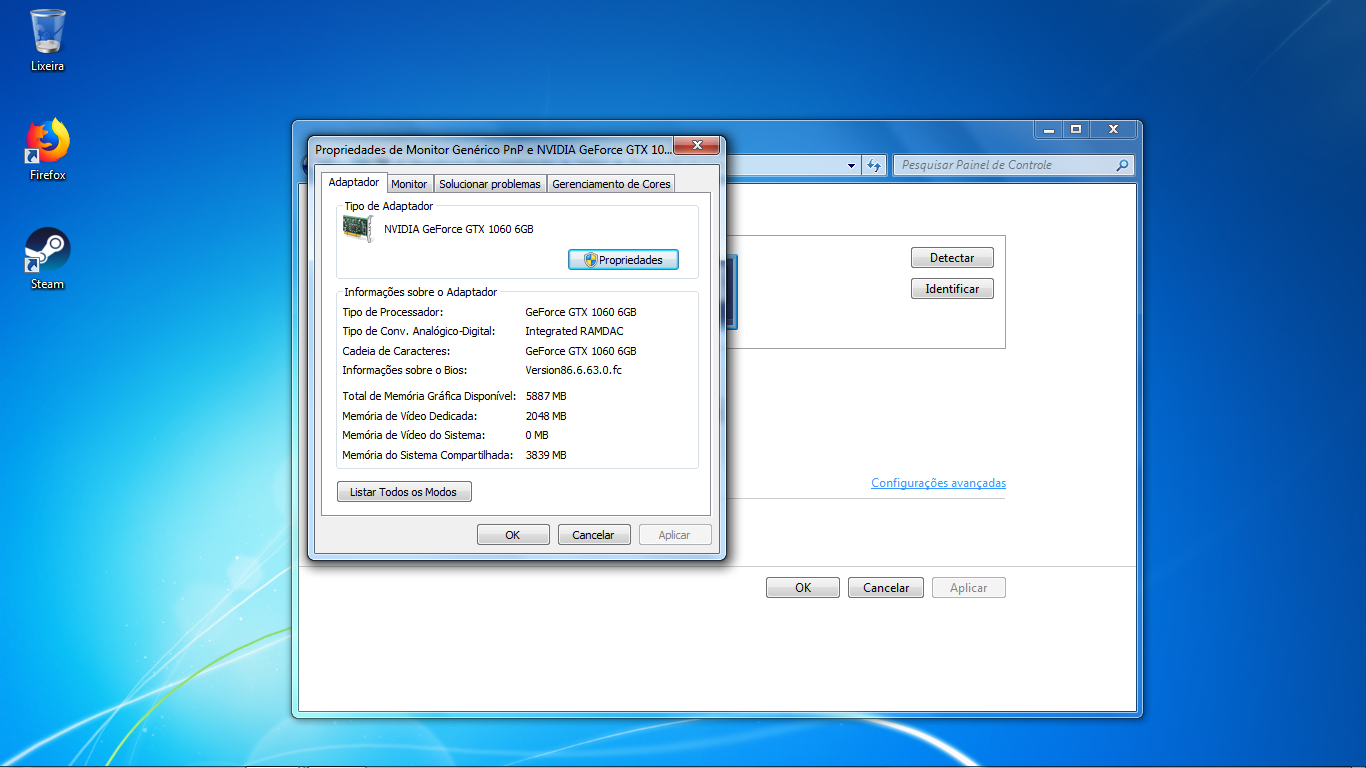Click the graphics adapter card icon
1366x768 pixels.
[x=357, y=229]
